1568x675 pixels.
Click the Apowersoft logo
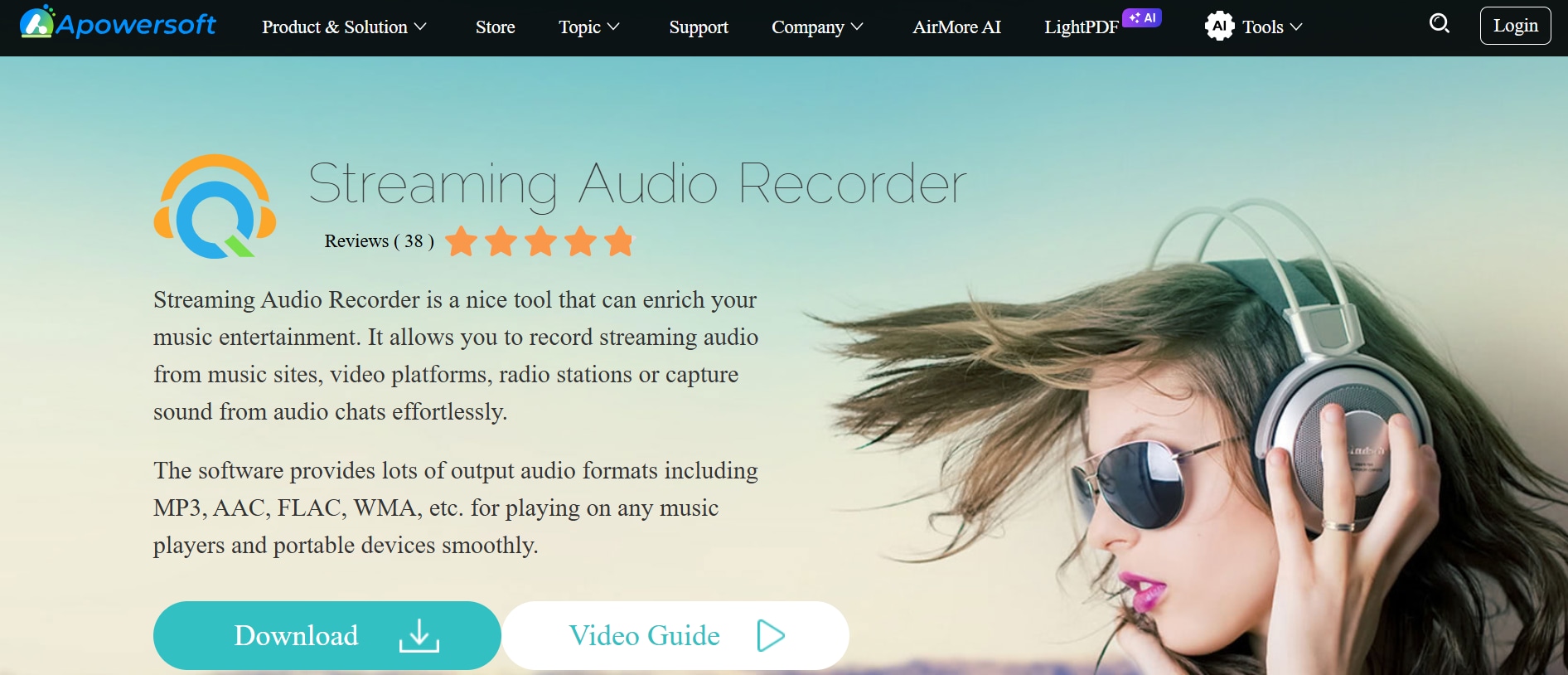(118, 23)
